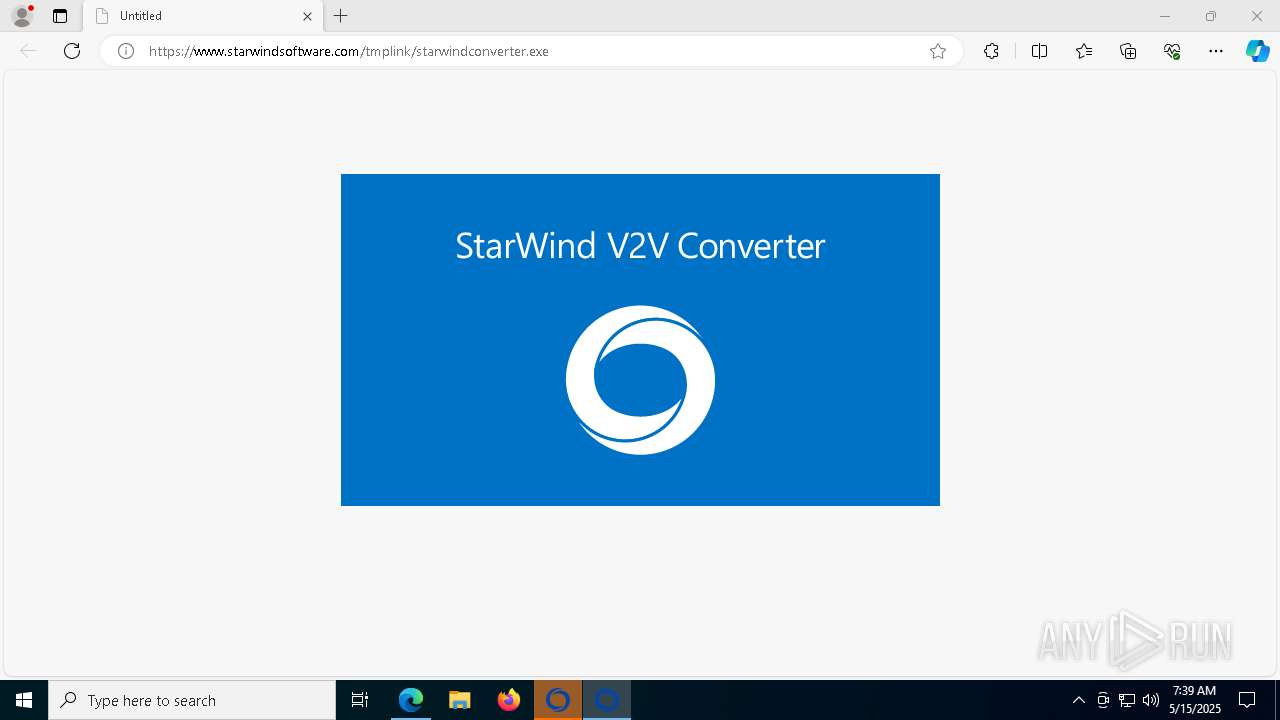Select active StarWind Converter taskbar icon
Image resolution: width=1280 pixels, height=720 pixels.
point(607,700)
